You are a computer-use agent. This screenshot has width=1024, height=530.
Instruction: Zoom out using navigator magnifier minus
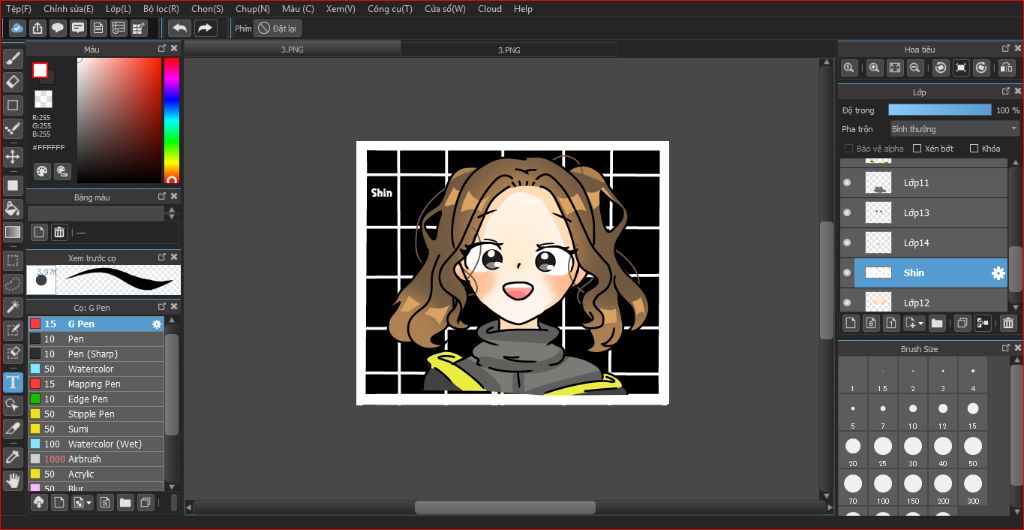(x=915, y=67)
